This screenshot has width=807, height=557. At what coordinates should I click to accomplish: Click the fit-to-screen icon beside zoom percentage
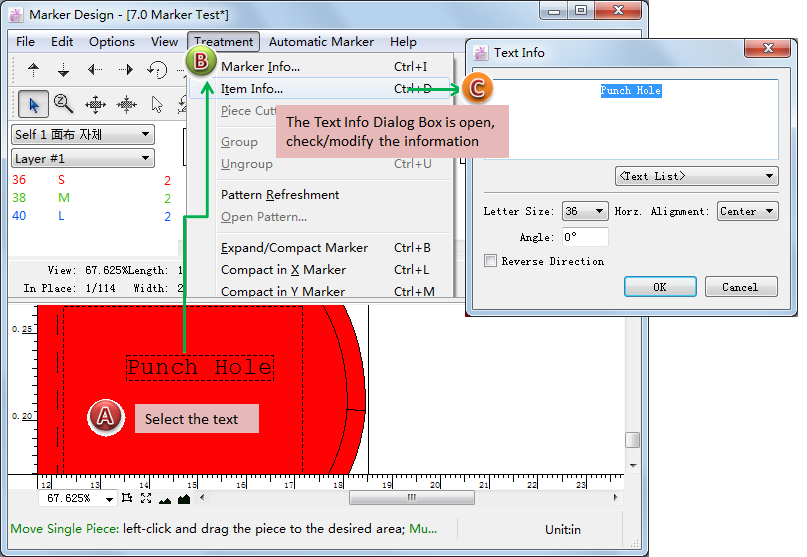pos(146,498)
